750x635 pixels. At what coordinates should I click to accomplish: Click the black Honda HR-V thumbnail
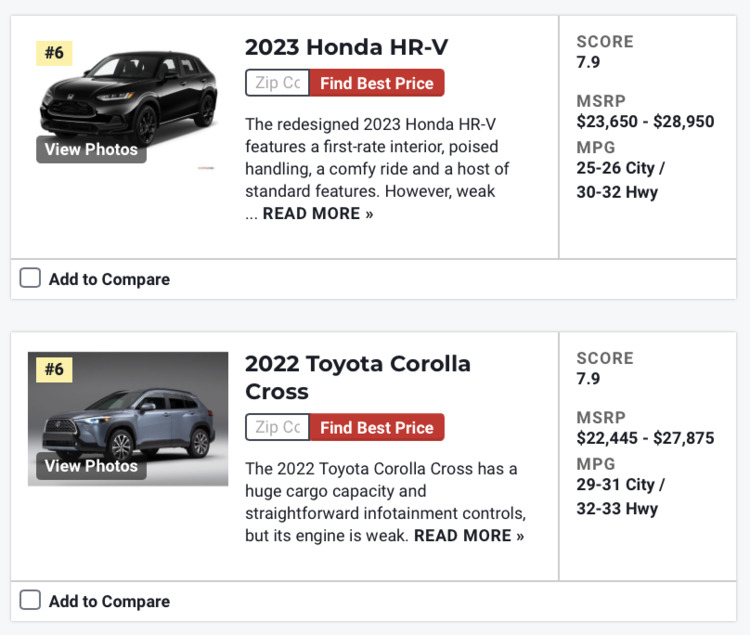(x=128, y=98)
